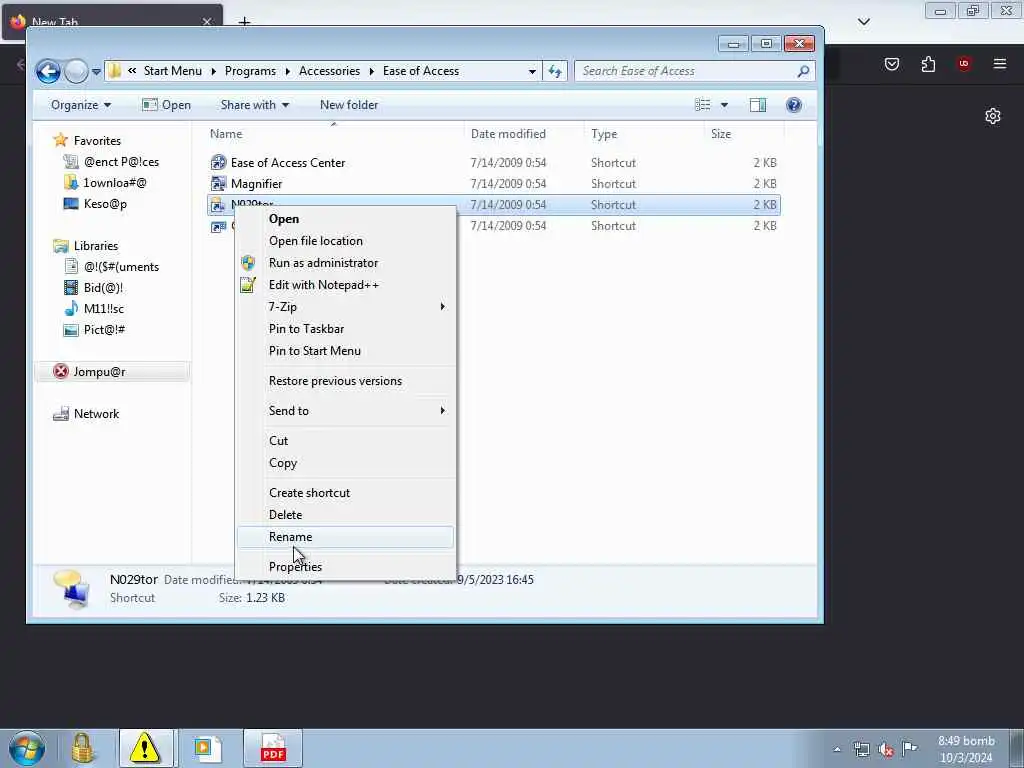
Task: Choose Open file location in context menu
Action: (345, 241)
